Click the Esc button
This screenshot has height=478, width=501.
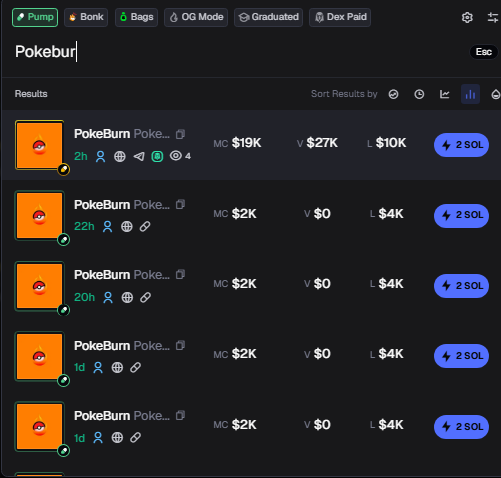484,52
